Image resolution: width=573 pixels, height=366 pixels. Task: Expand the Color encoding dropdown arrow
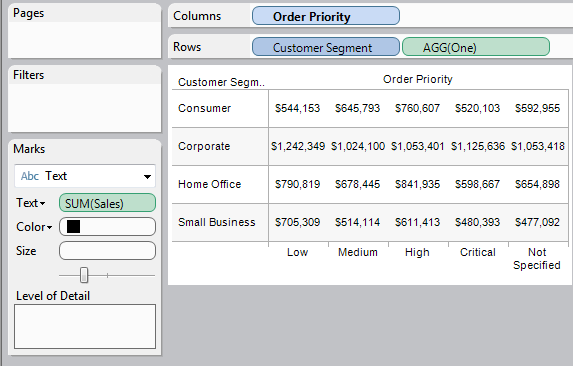49,227
